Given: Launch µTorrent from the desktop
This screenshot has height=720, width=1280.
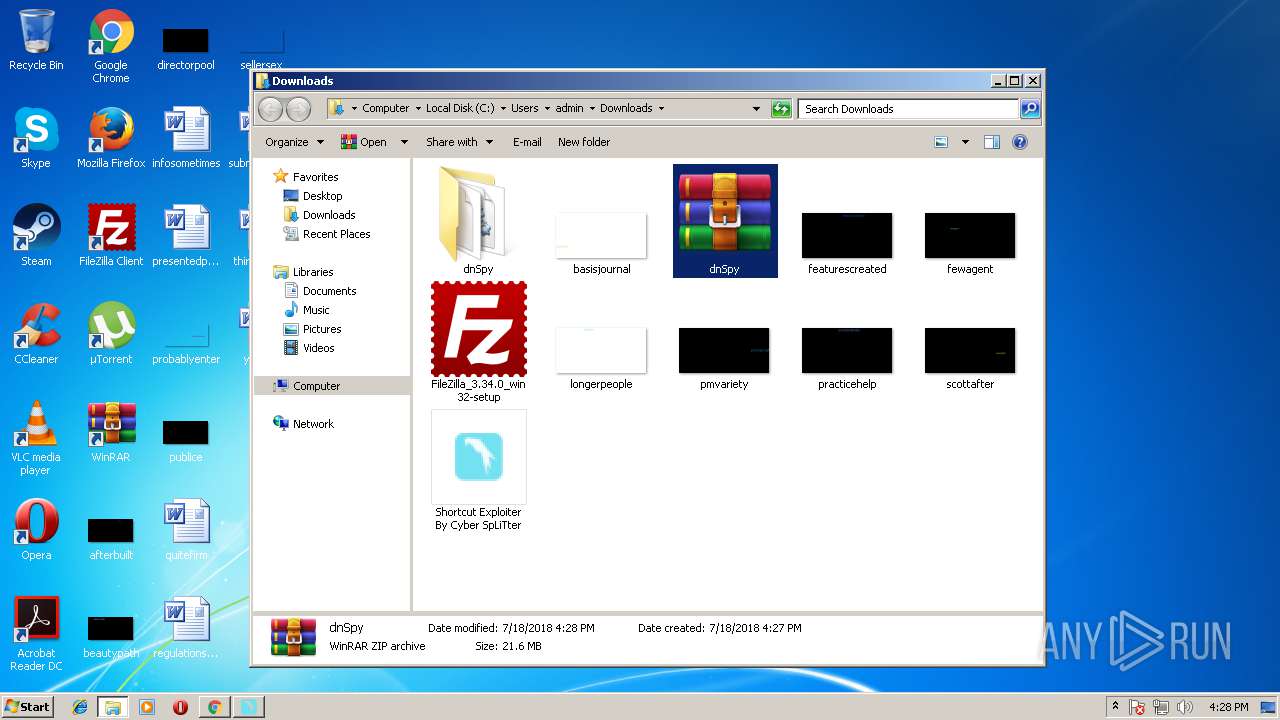Looking at the screenshot, I should 111,334.
